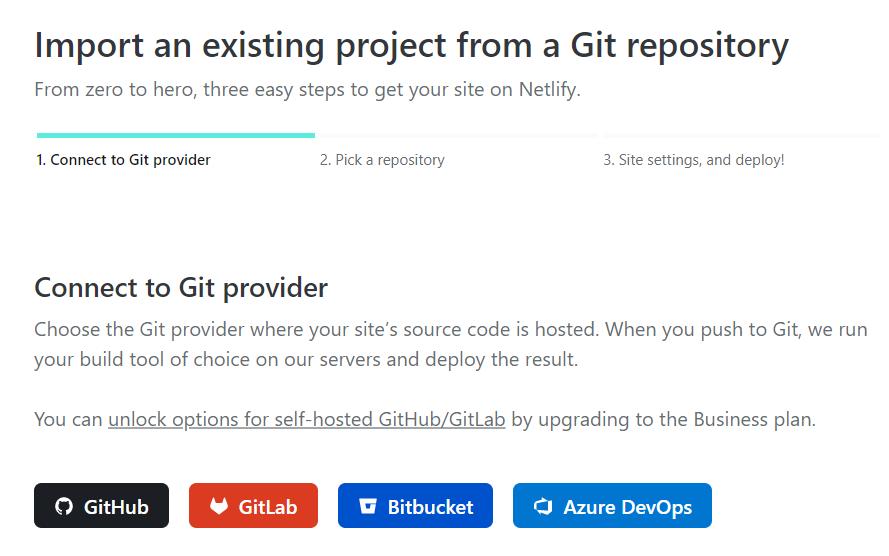Select the Bitbucket provider button text
The image size is (889, 556).
point(430,507)
